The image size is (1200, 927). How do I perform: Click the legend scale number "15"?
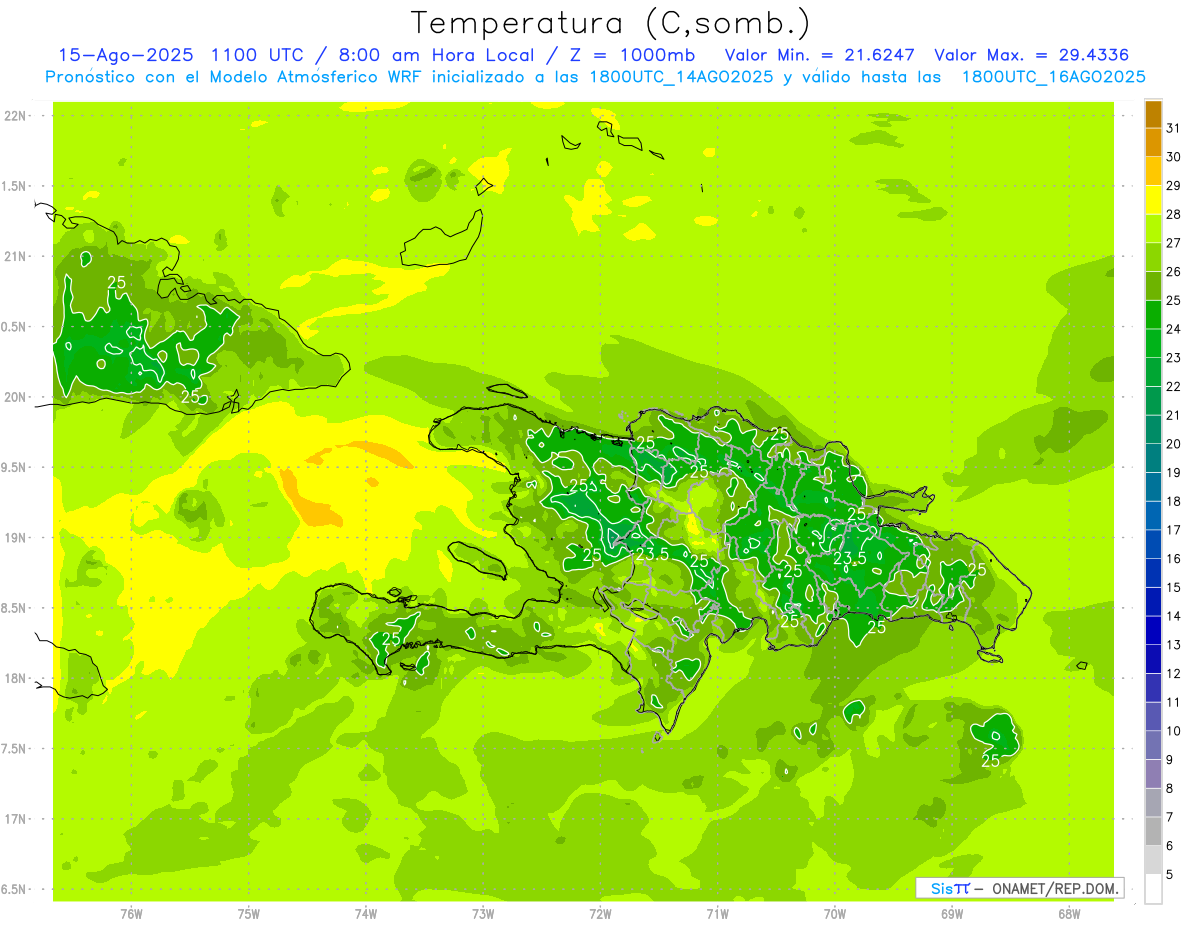[x=1174, y=588]
